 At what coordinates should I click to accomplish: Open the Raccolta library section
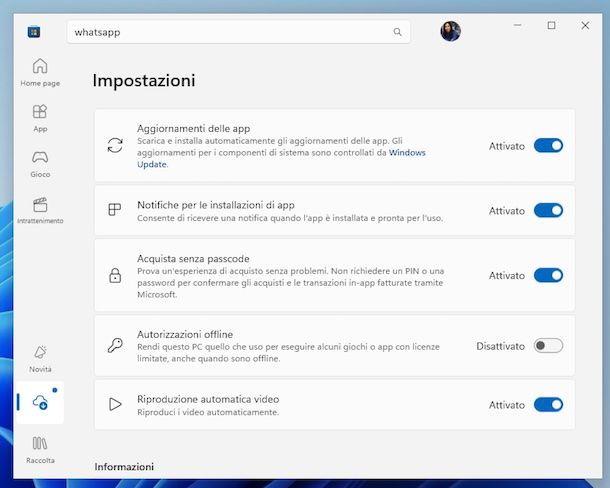point(40,450)
